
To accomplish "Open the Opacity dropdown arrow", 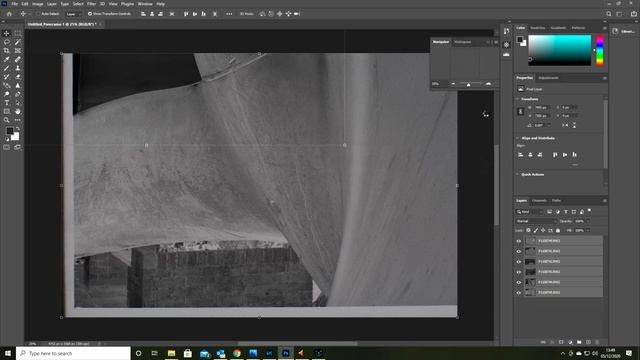I will [x=588, y=221].
